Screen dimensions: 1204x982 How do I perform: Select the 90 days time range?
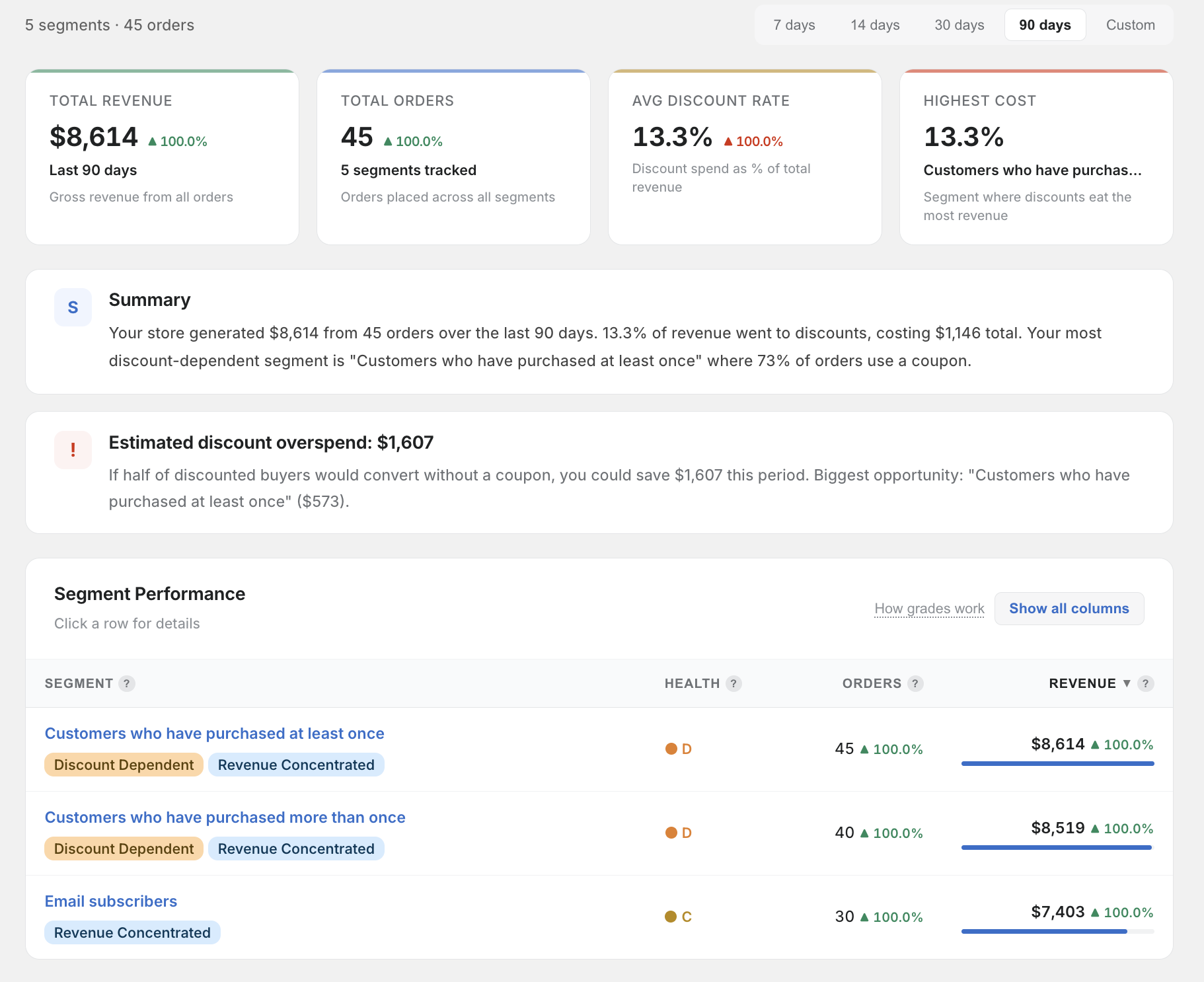tap(1045, 24)
